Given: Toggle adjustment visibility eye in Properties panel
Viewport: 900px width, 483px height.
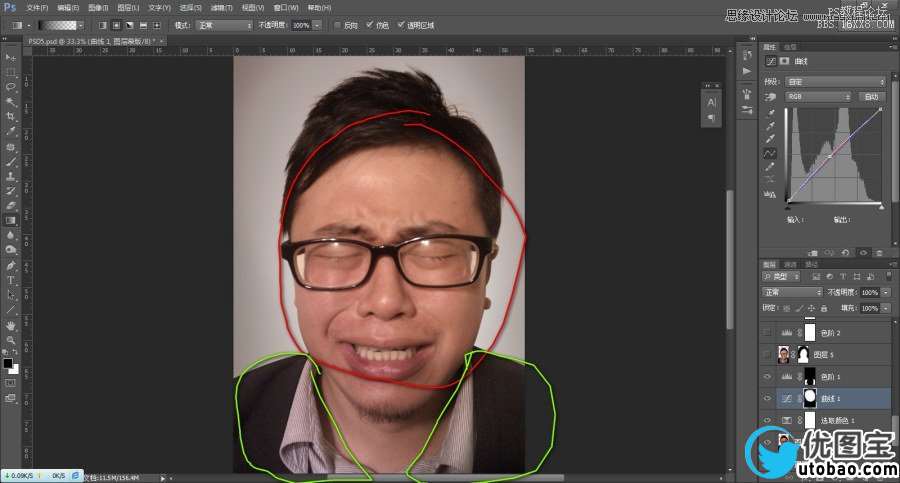Looking at the screenshot, I should (863, 253).
